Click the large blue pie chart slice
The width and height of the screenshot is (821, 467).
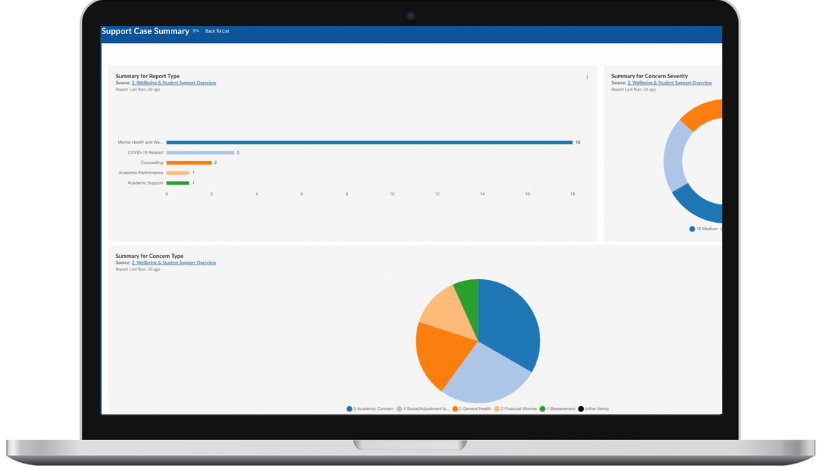(x=510, y=322)
